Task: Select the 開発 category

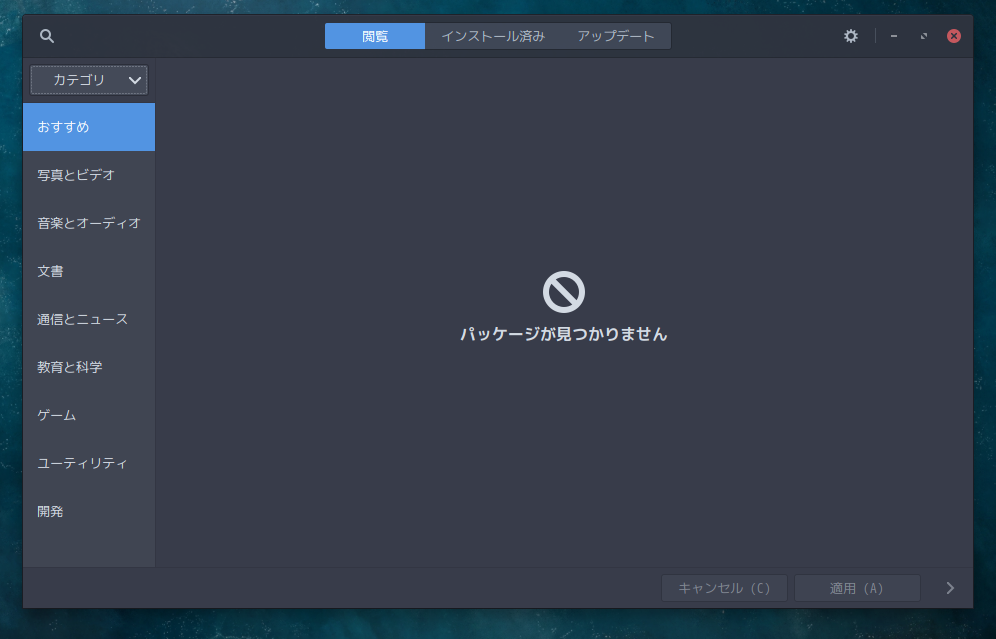Action: pos(89,511)
